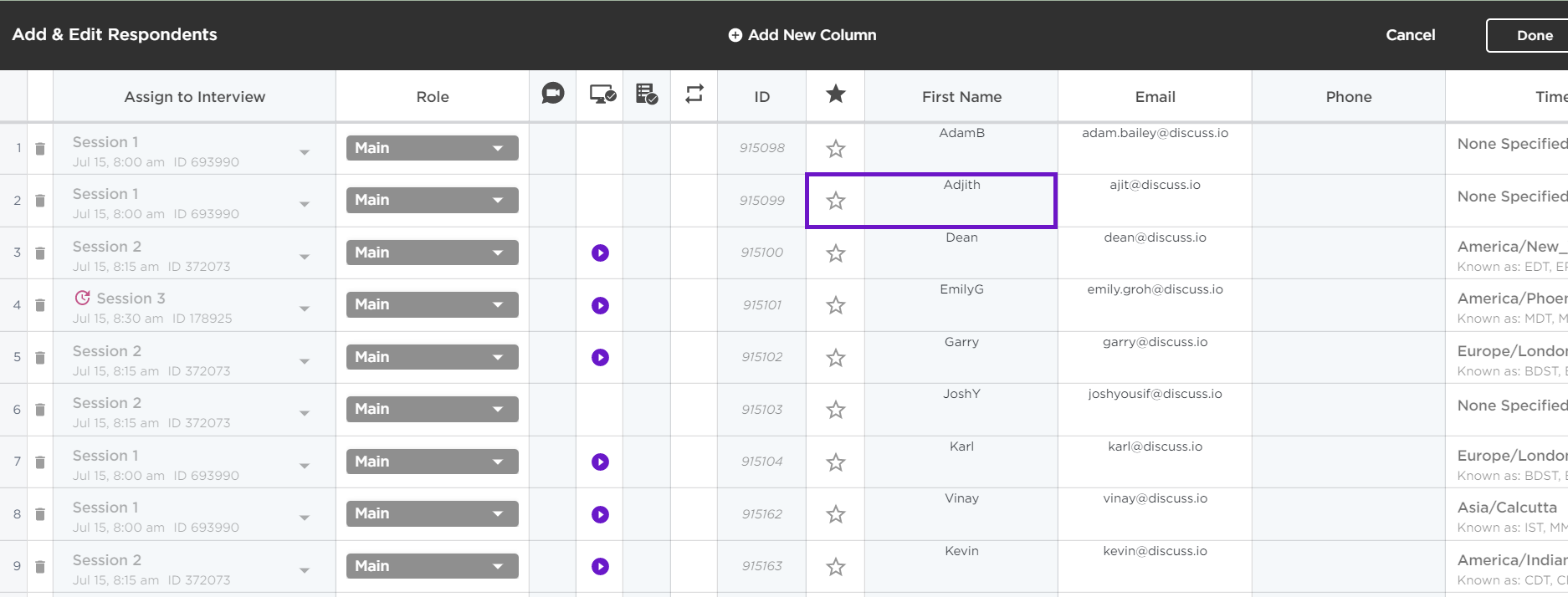This screenshot has width=1568, height=597.
Task: Open the Role dropdown for Dean
Action: point(432,253)
